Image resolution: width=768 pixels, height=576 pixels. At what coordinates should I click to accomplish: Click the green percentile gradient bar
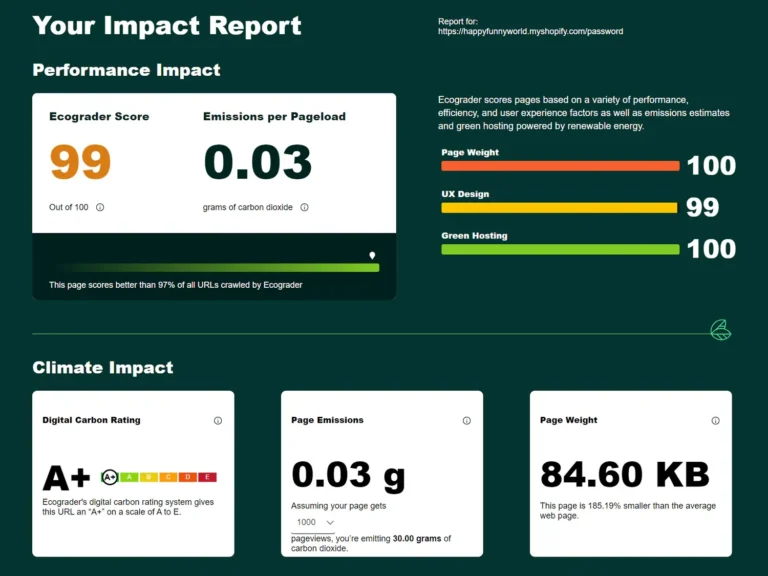pyautogui.click(x=215, y=268)
